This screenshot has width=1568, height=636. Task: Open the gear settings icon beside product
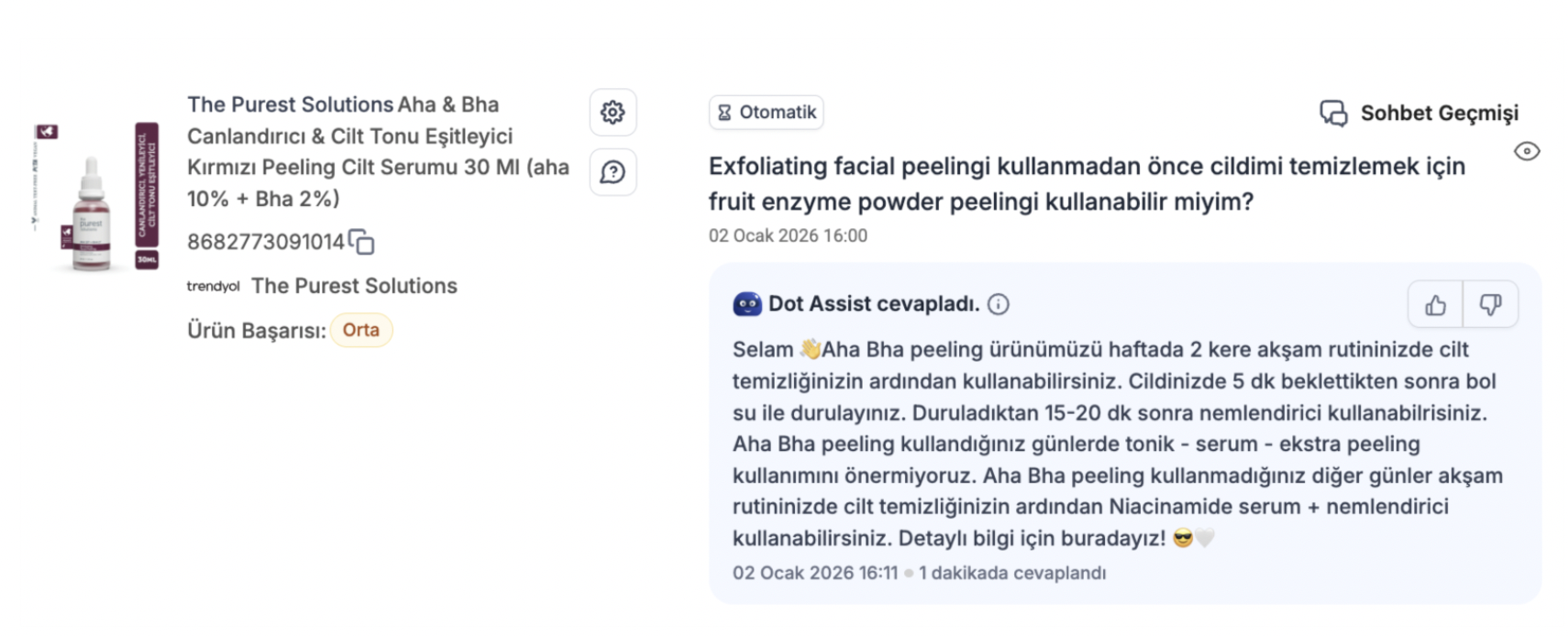coord(613,113)
